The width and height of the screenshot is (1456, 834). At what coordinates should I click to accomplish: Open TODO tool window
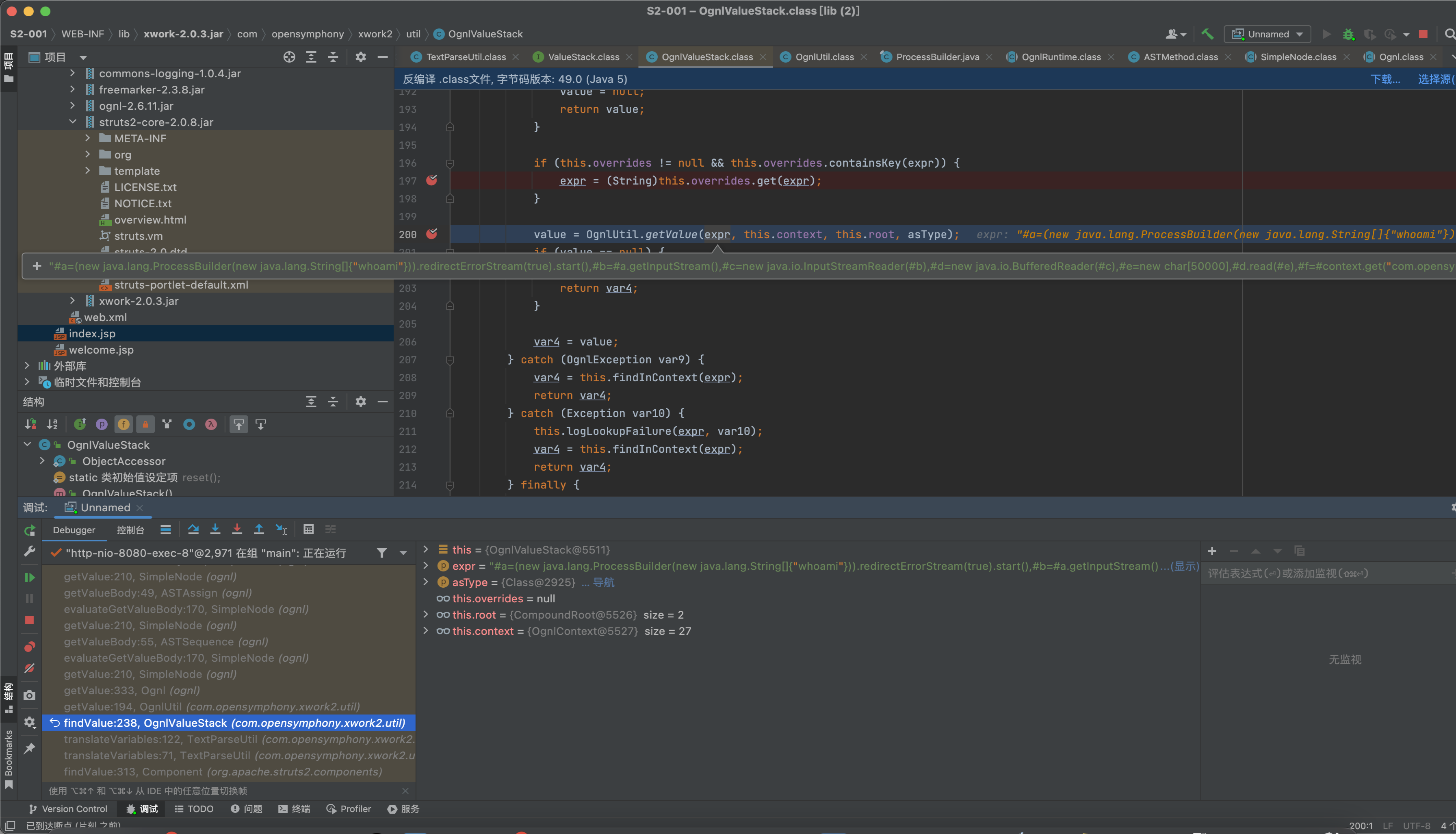click(x=194, y=808)
